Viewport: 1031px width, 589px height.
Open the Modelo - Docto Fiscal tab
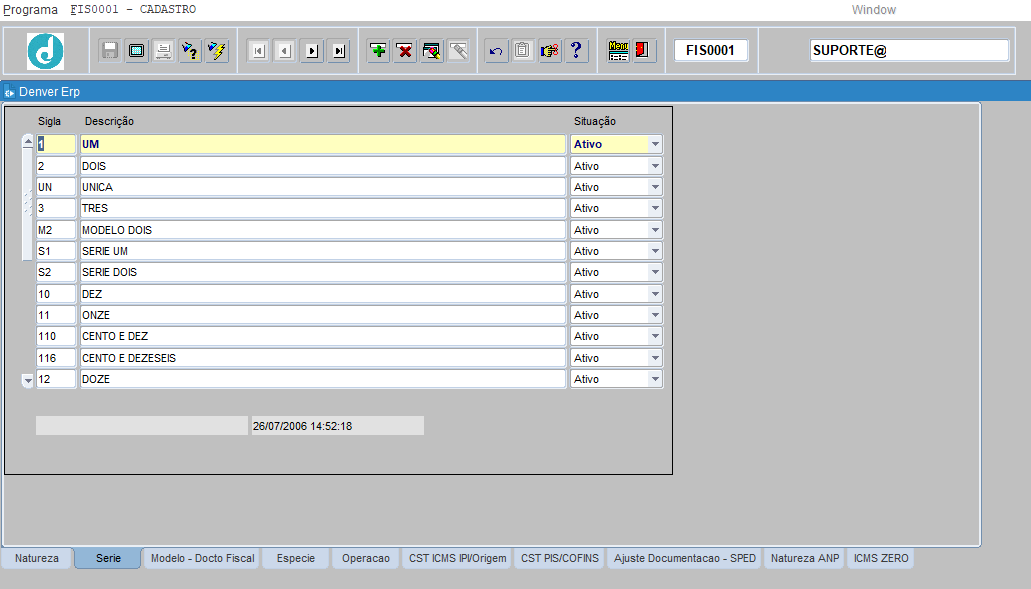[203, 558]
